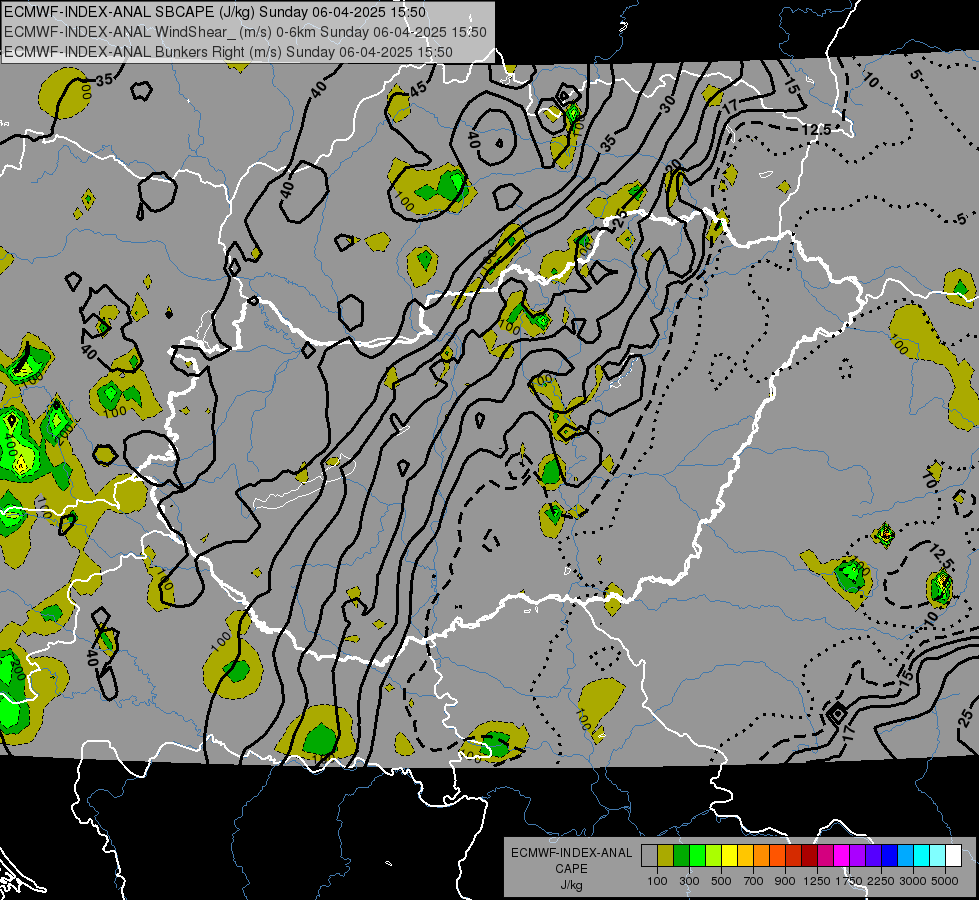
Task: Click the sky blue swatch left of 3000
Action: click(905, 855)
